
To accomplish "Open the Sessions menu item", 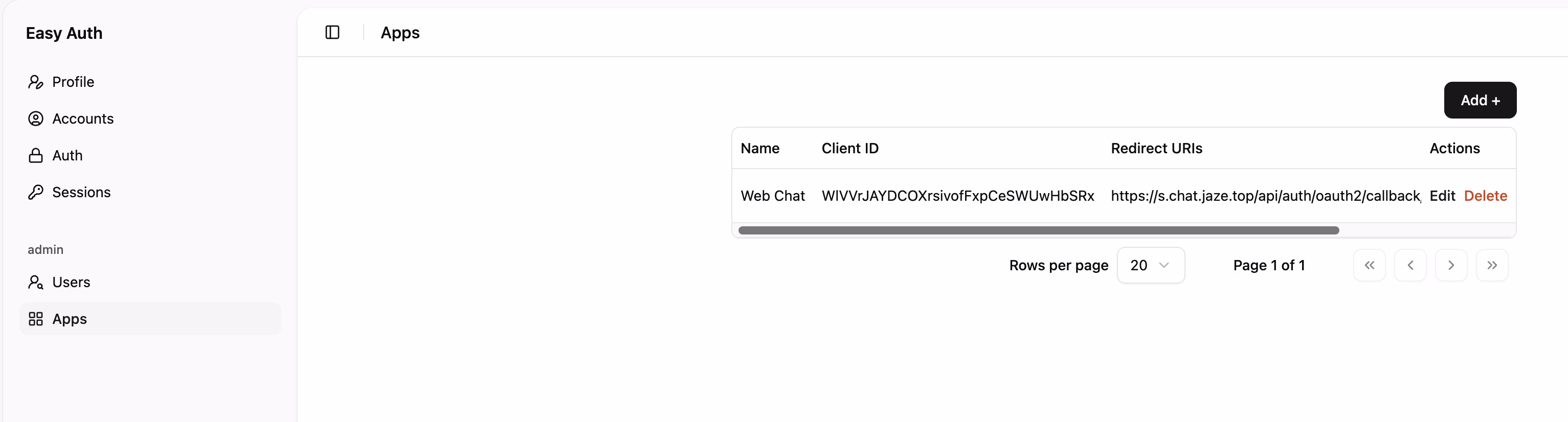I will [x=81, y=192].
